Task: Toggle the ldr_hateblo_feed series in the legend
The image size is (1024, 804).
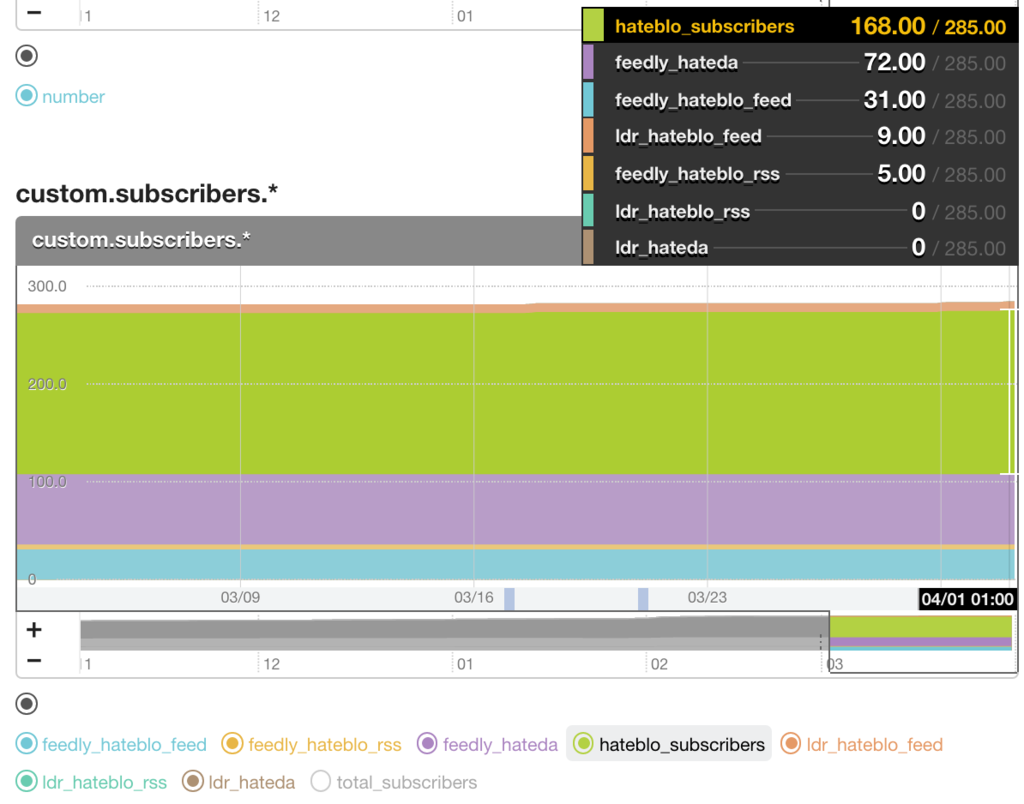Action: [862, 745]
